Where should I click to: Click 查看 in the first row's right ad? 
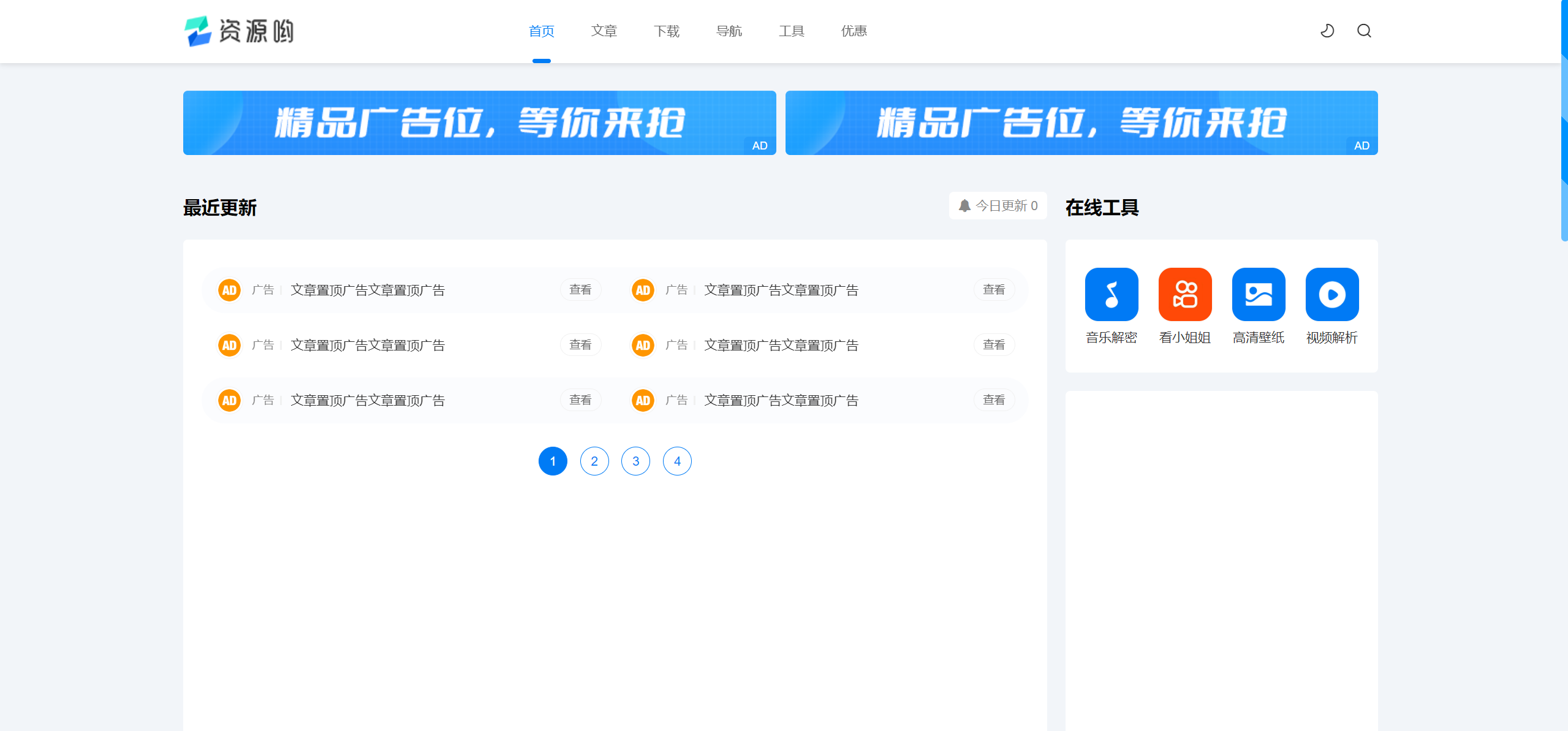coord(994,290)
